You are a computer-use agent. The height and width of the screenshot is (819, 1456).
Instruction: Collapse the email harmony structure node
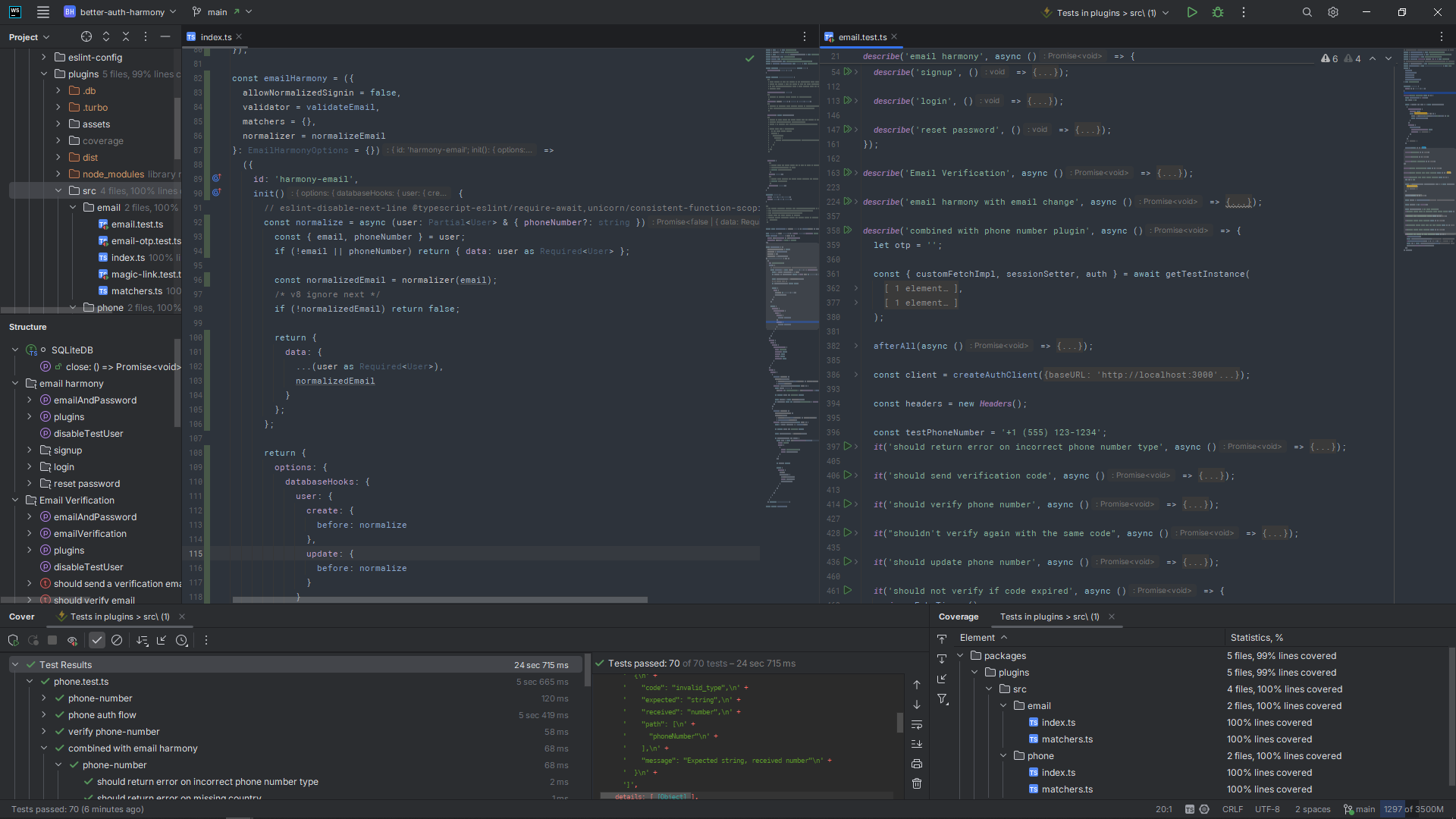(14, 383)
